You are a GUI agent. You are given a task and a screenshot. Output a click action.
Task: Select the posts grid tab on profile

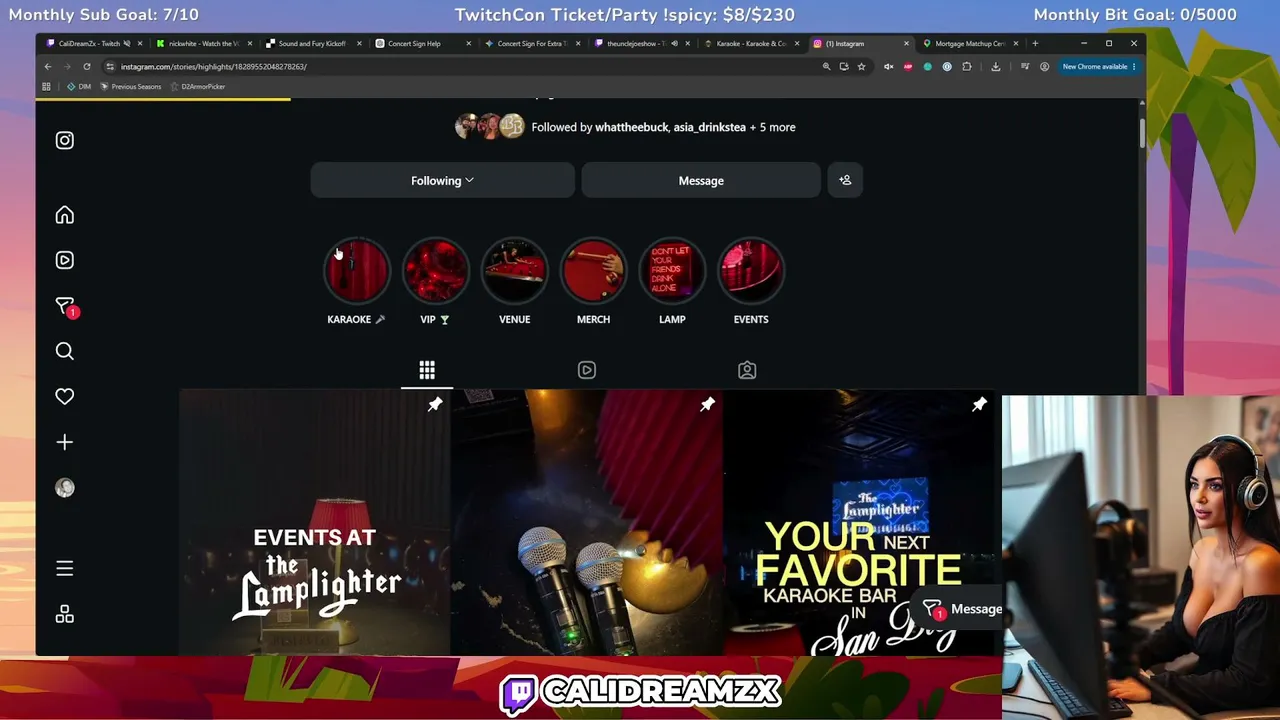click(427, 371)
